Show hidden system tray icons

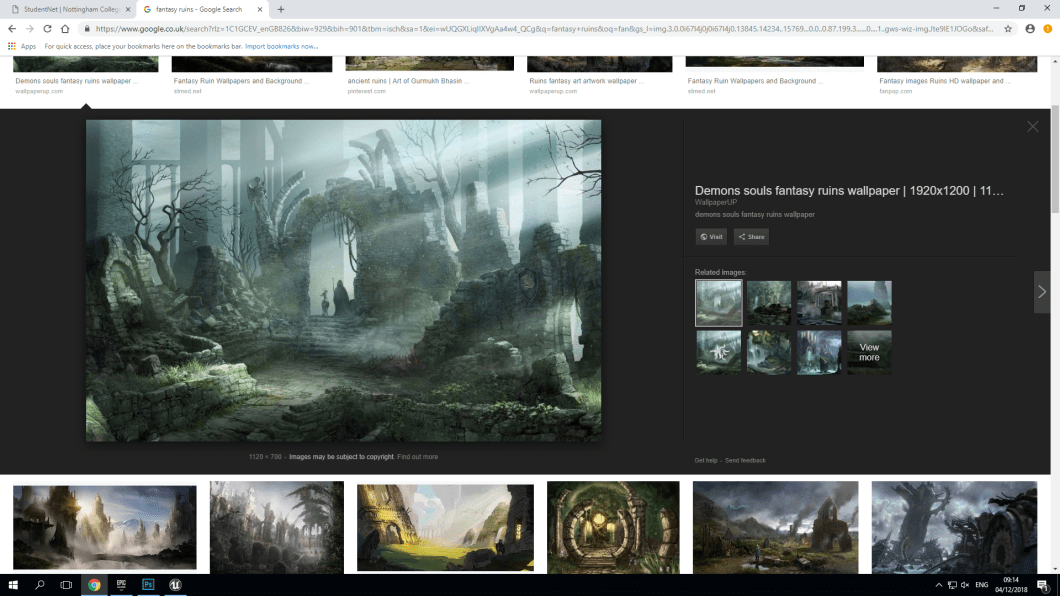938,585
